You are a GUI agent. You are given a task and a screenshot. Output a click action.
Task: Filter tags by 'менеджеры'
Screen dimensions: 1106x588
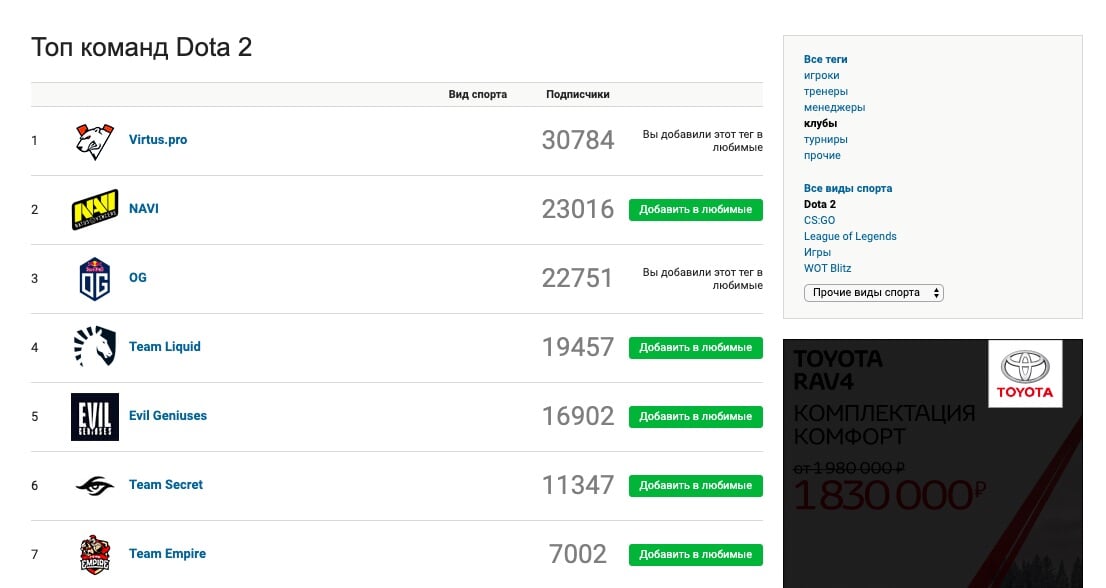834,108
